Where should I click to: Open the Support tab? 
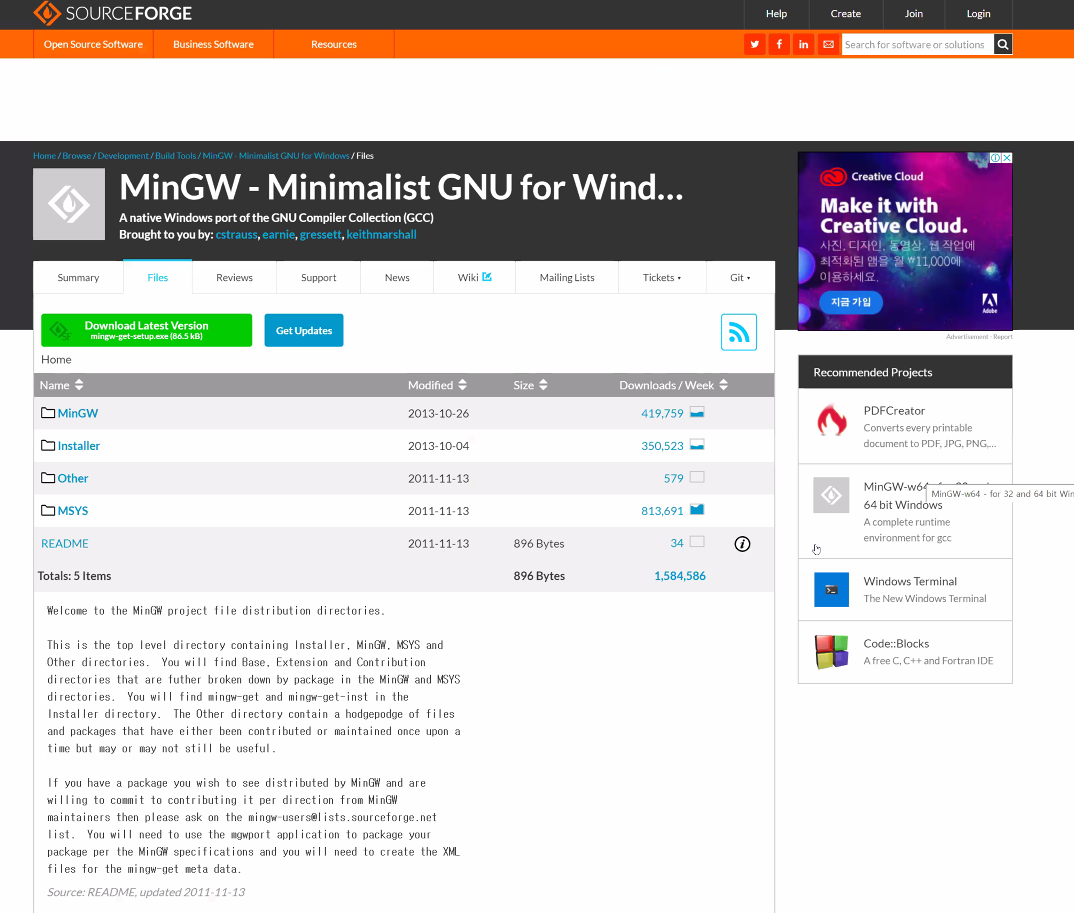pos(319,277)
